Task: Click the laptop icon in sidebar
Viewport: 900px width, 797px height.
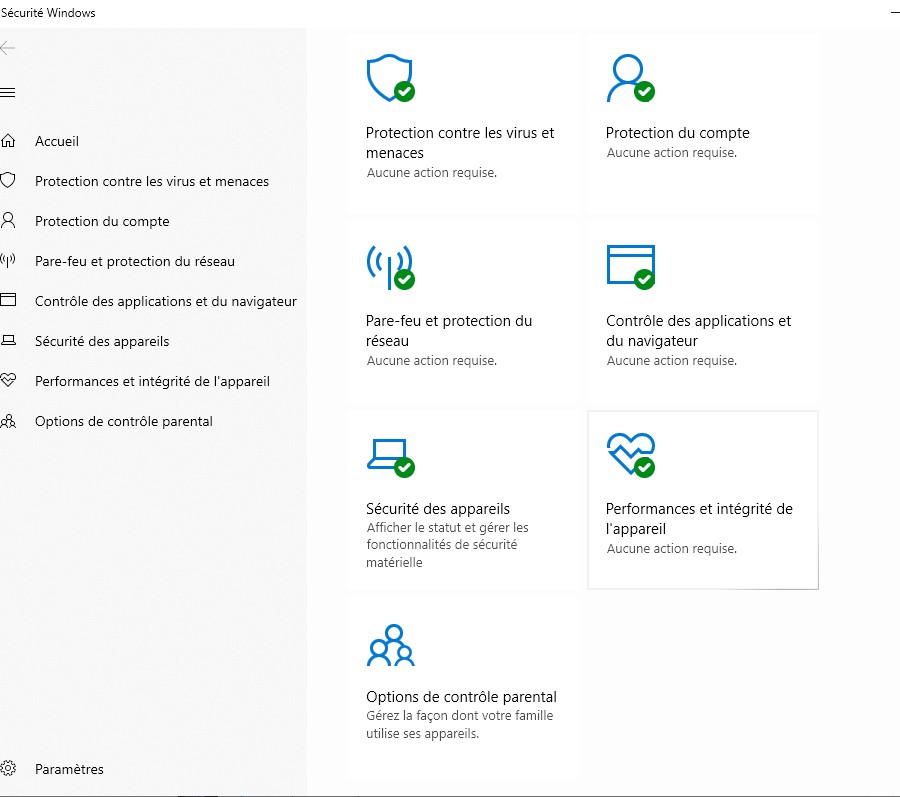Action: 8,340
